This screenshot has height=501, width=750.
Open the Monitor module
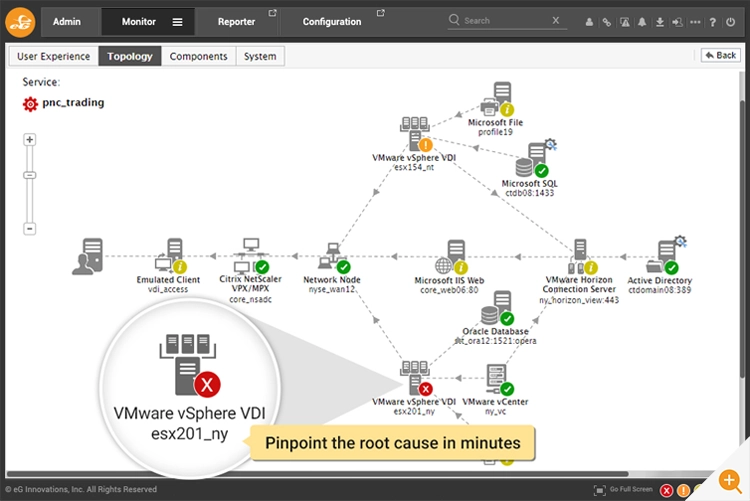click(x=138, y=22)
